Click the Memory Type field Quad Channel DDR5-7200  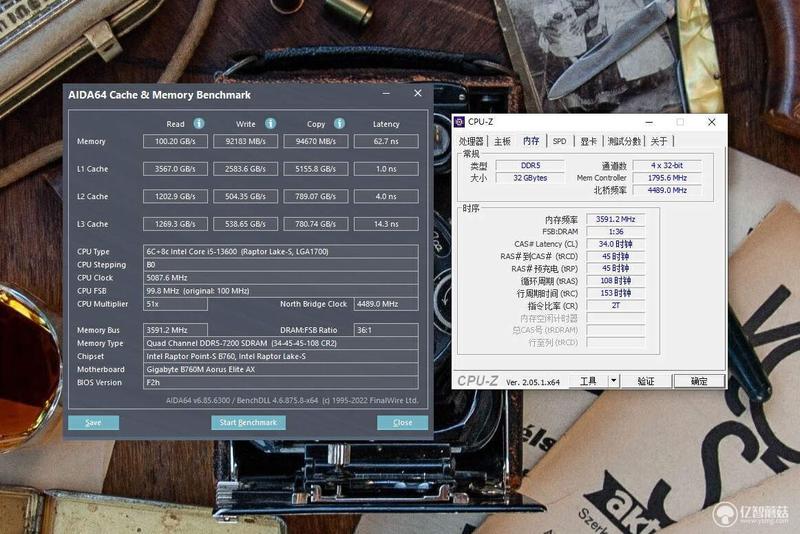[281, 343]
